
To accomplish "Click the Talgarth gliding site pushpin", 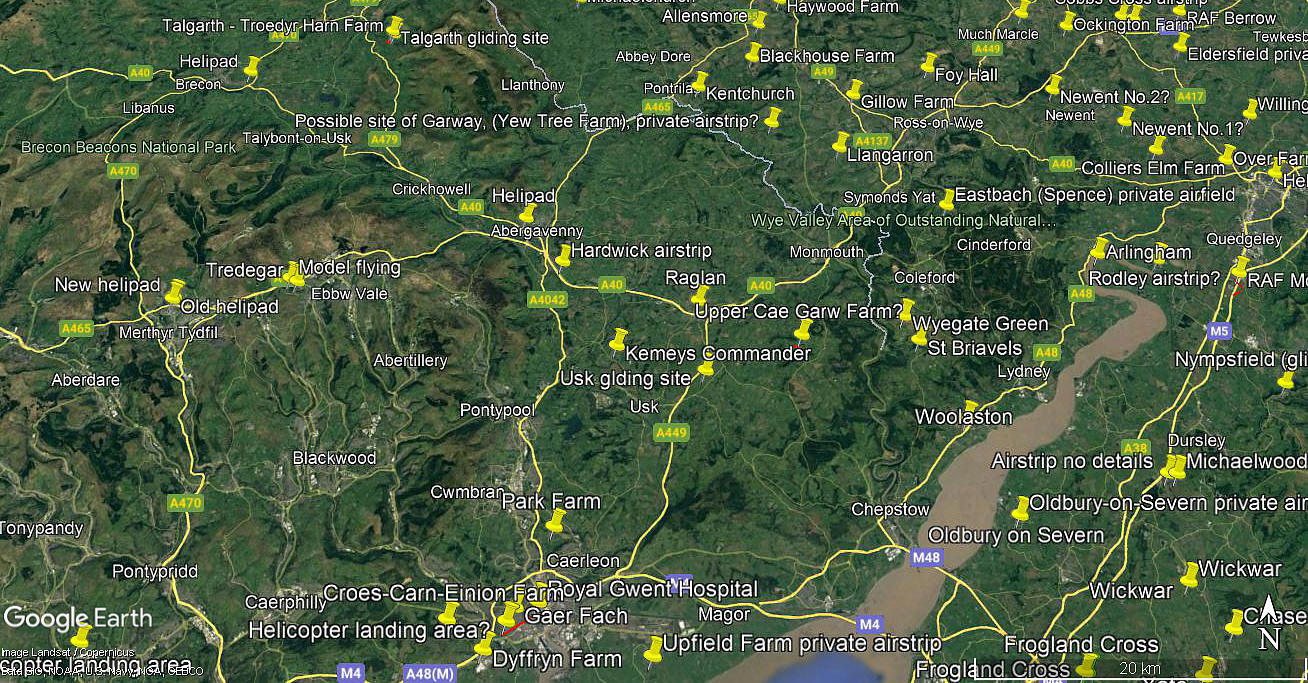I will (x=395, y=27).
